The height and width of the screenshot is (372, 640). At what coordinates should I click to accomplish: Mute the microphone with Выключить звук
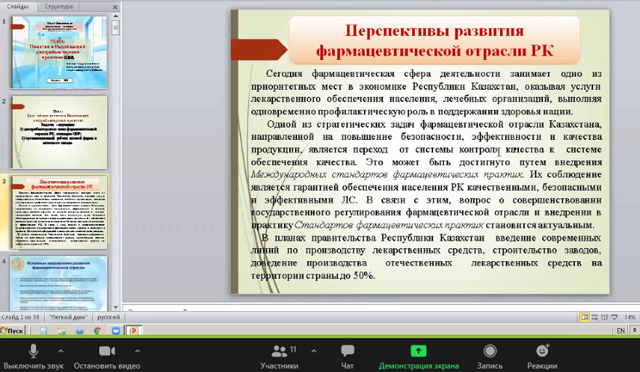[33, 357]
